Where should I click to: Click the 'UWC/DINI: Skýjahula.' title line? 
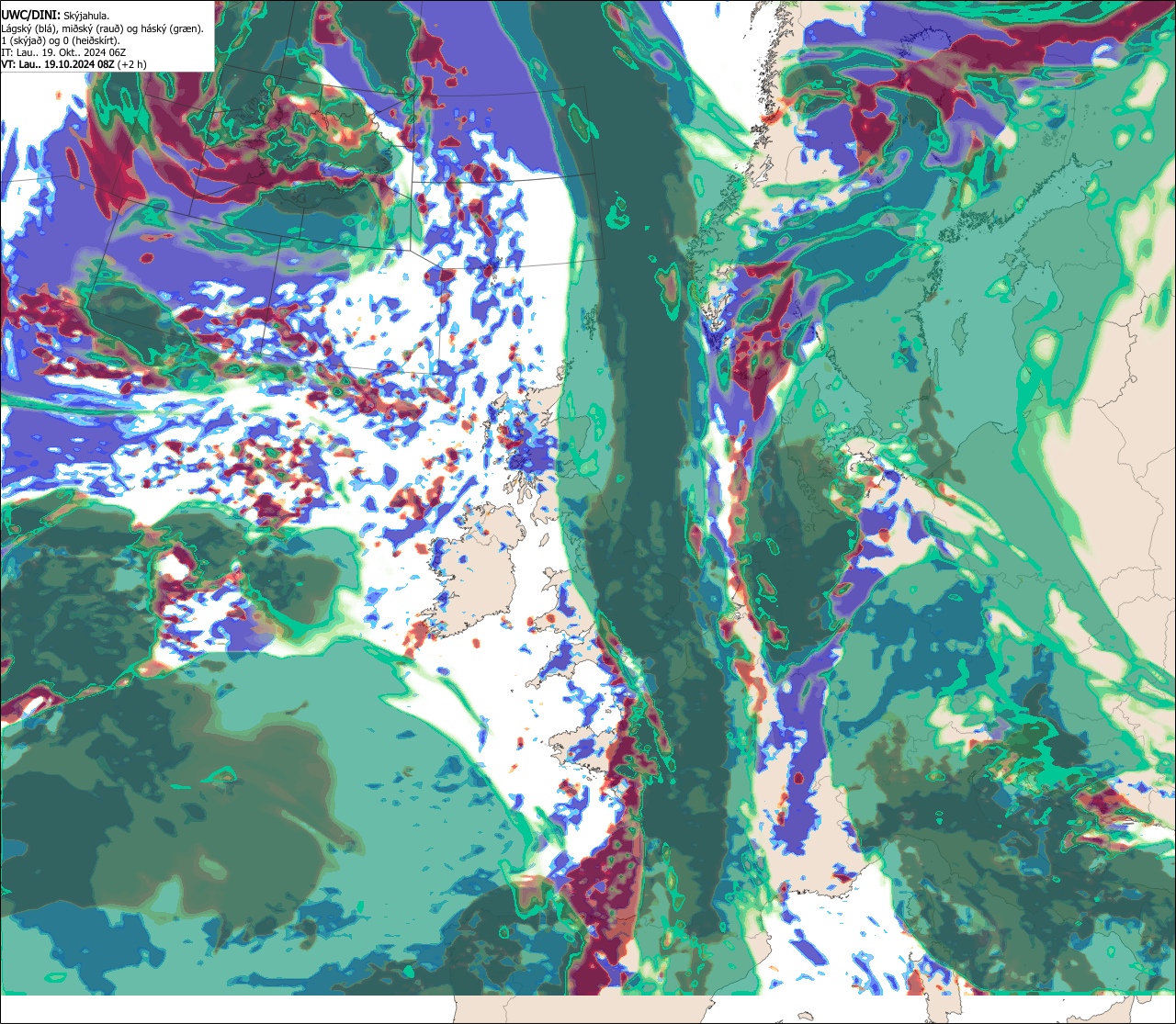click(x=55, y=16)
